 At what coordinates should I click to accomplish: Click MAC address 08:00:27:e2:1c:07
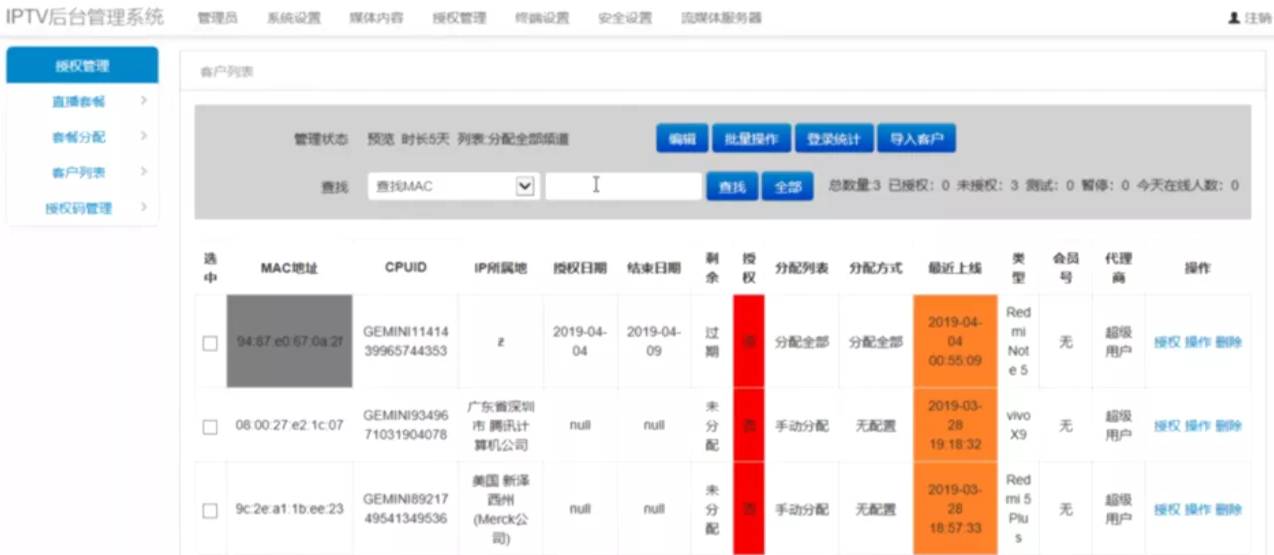click(x=289, y=425)
